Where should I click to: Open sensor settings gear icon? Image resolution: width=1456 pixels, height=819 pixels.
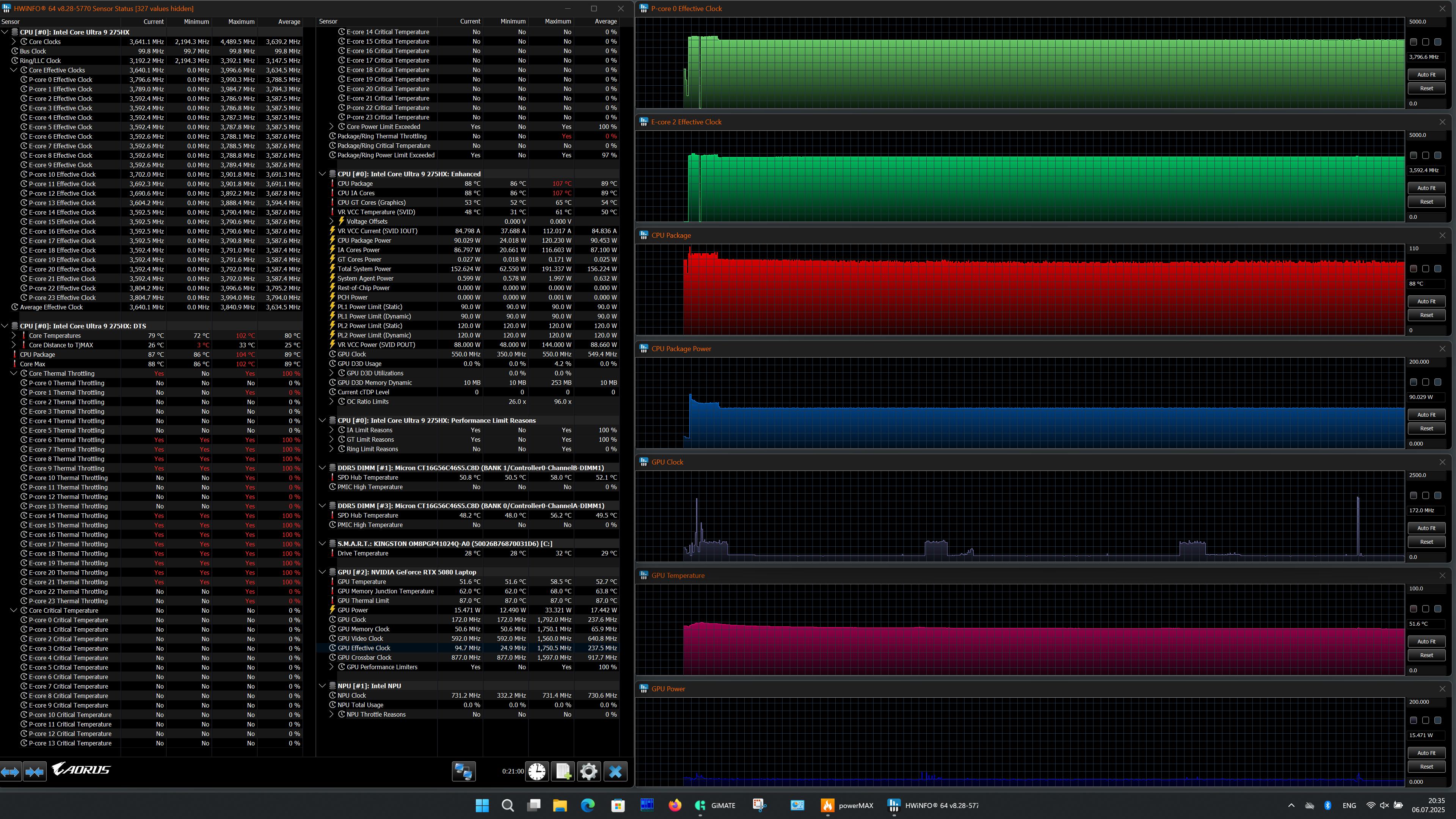pos(588,772)
